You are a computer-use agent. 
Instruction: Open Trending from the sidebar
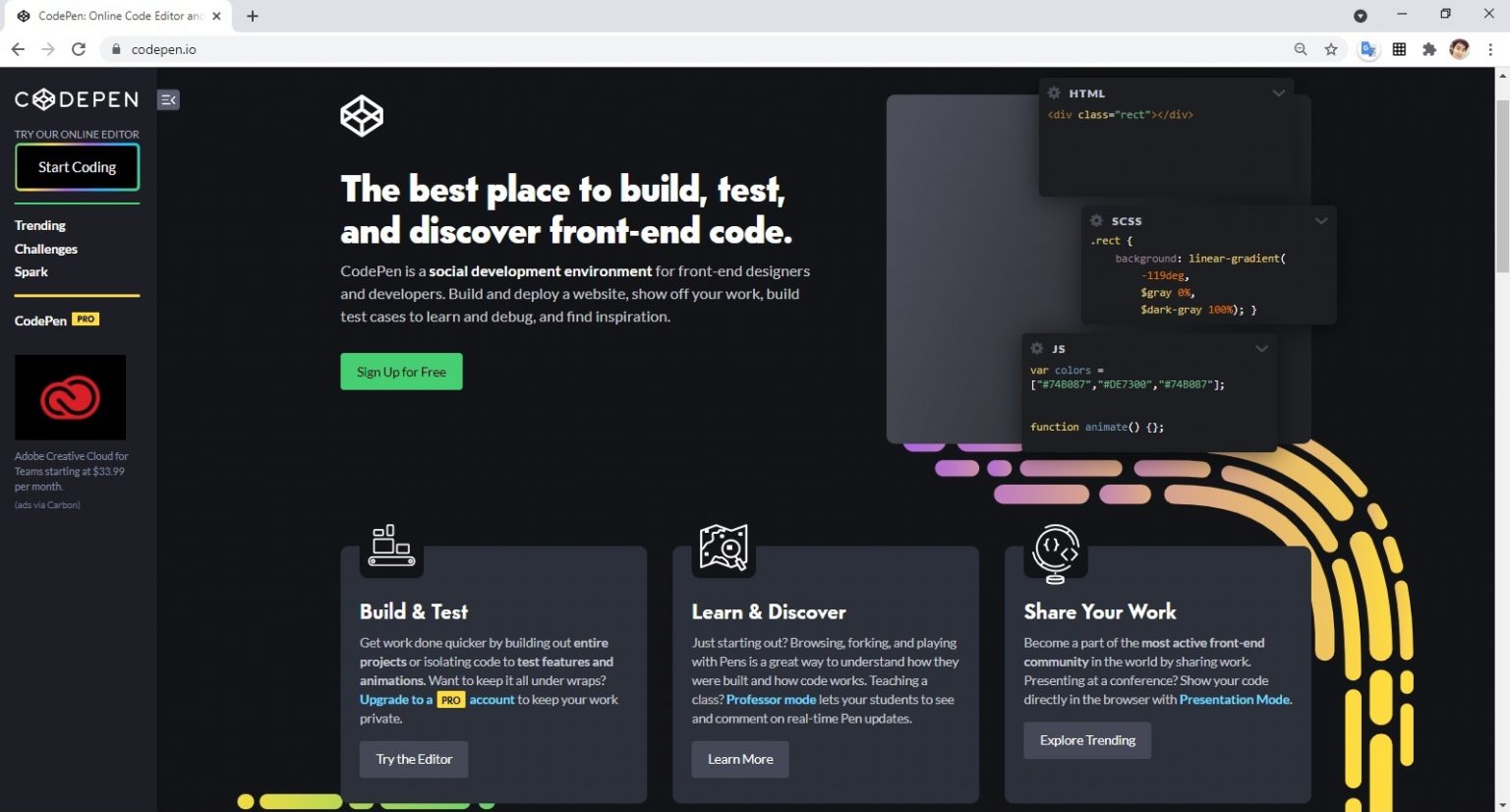click(40, 225)
